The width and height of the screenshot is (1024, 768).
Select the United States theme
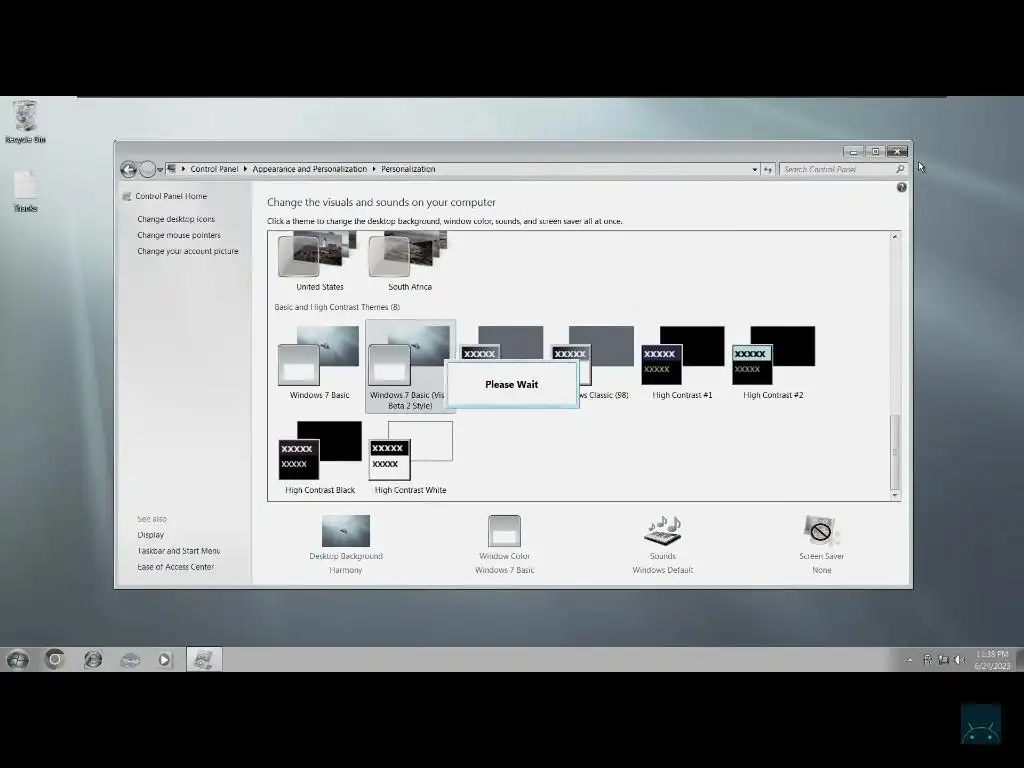click(319, 261)
